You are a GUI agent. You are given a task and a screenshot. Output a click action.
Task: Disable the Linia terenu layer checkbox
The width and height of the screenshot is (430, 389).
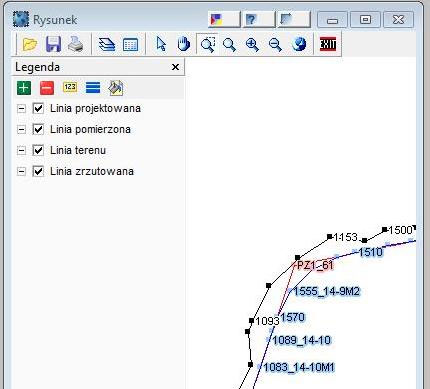coord(38,150)
